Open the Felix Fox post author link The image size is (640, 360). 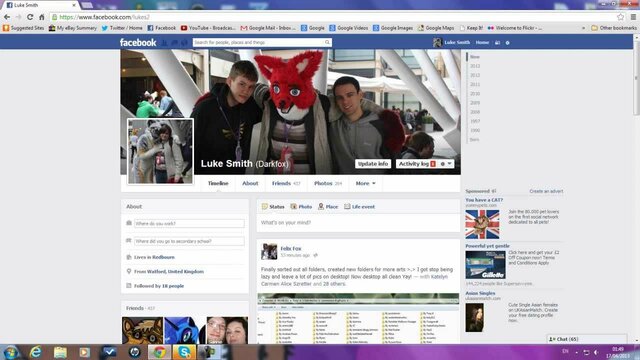click(291, 248)
